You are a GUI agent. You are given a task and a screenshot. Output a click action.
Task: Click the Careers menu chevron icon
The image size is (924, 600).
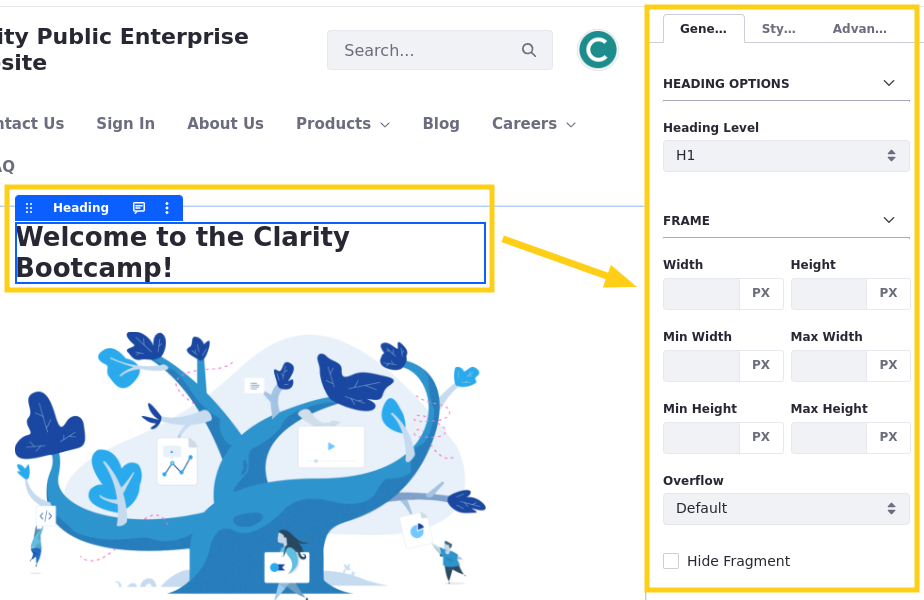pyautogui.click(x=570, y=124)
